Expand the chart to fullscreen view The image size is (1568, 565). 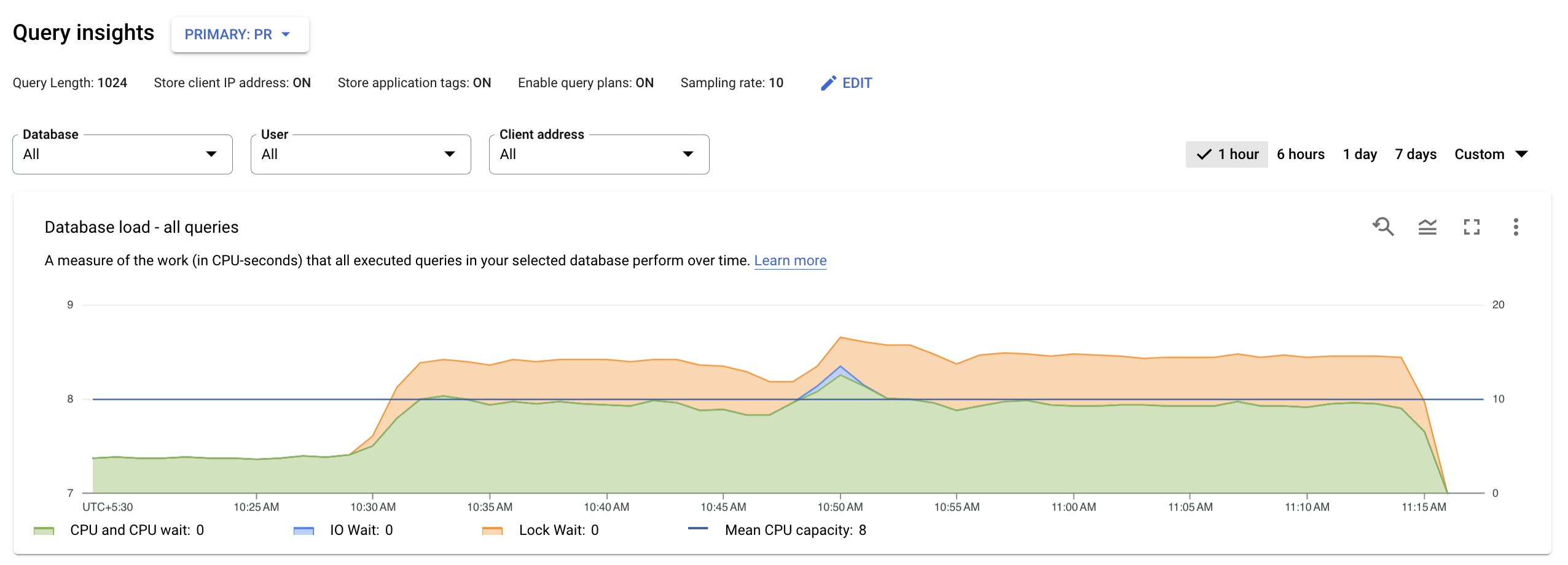click(1472, 227)
